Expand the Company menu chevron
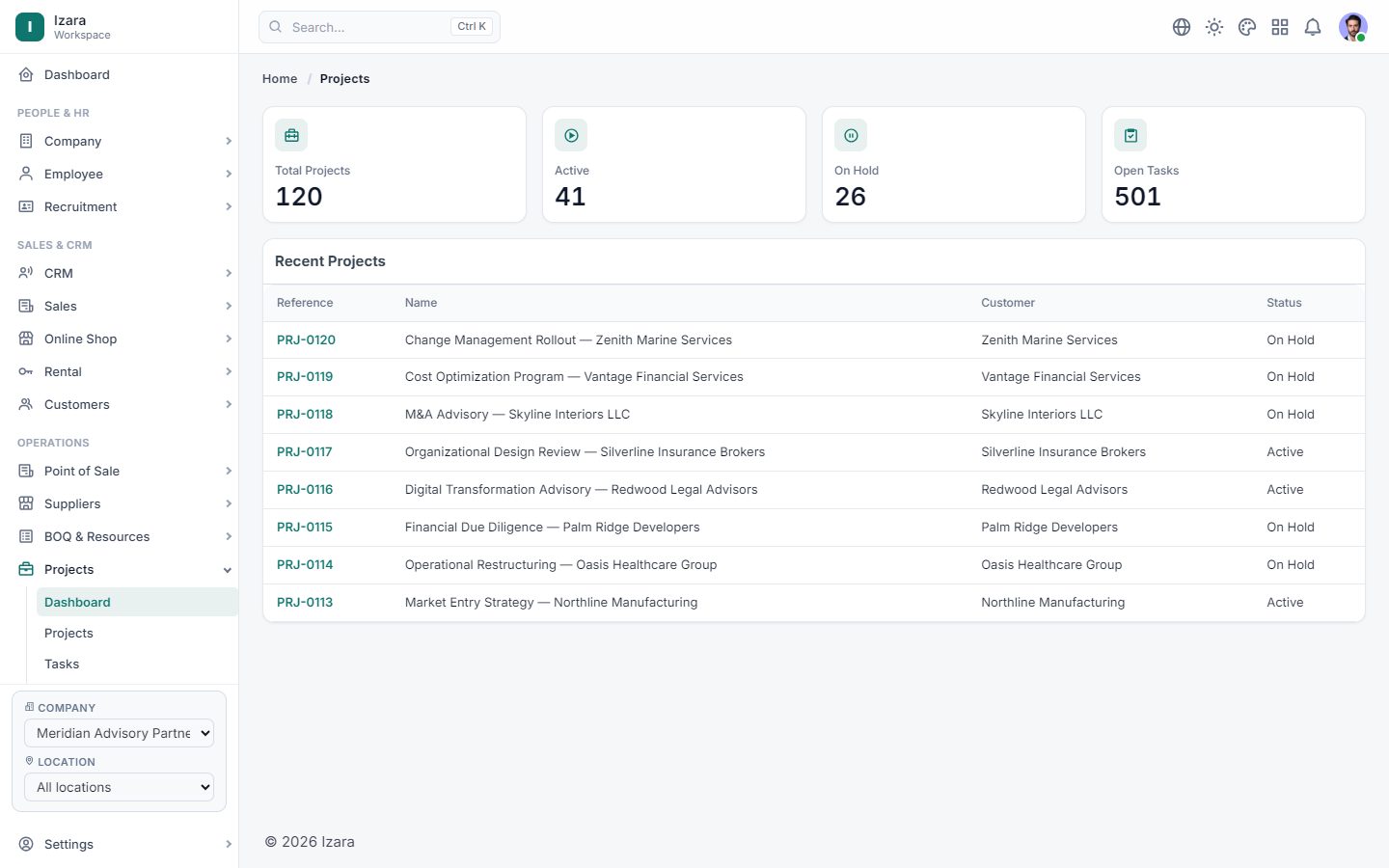The height and width of the screenshot is (868, 1389). click(x=229, y=141)
